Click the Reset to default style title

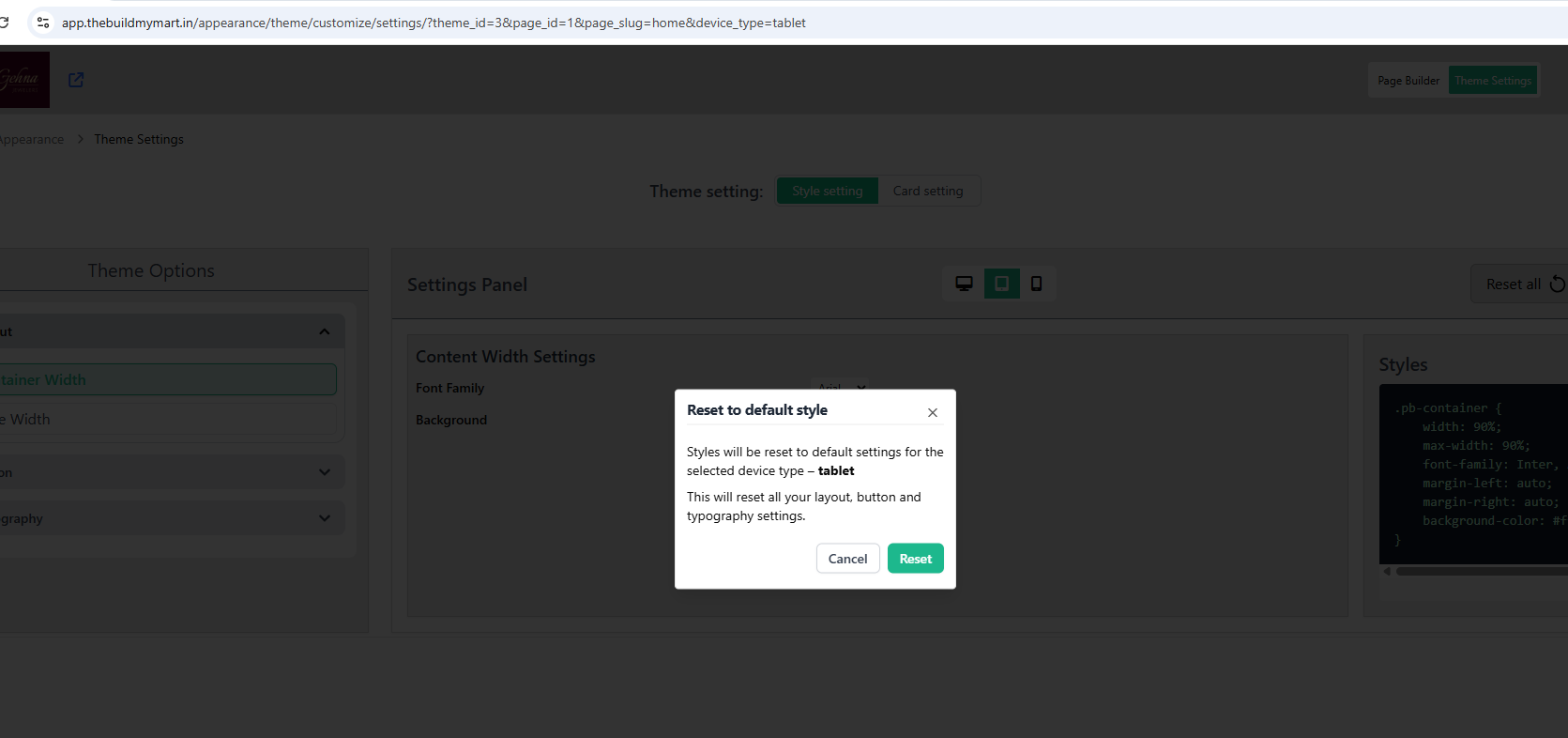[x=757, y=410]
